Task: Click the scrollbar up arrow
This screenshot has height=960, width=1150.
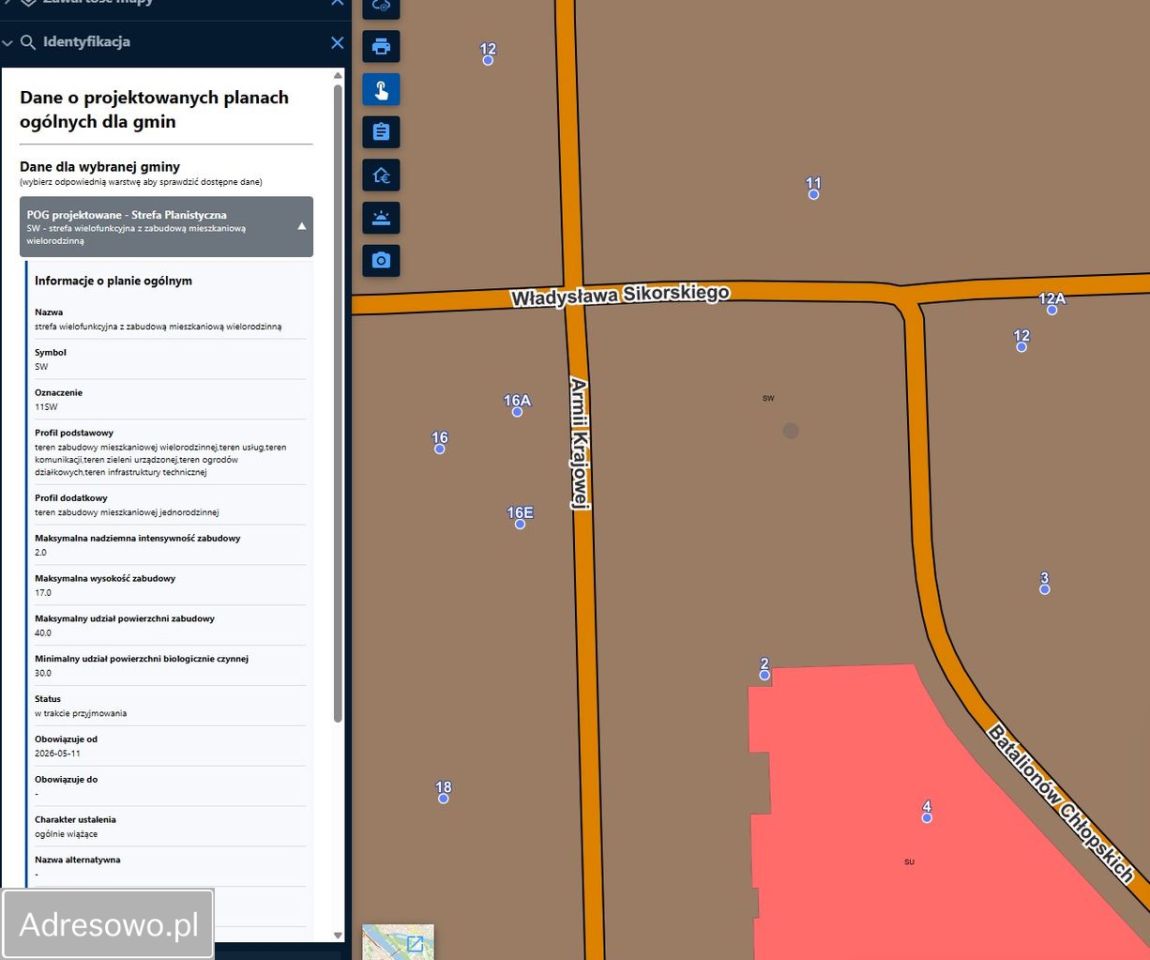Action: tap(337, 76)
